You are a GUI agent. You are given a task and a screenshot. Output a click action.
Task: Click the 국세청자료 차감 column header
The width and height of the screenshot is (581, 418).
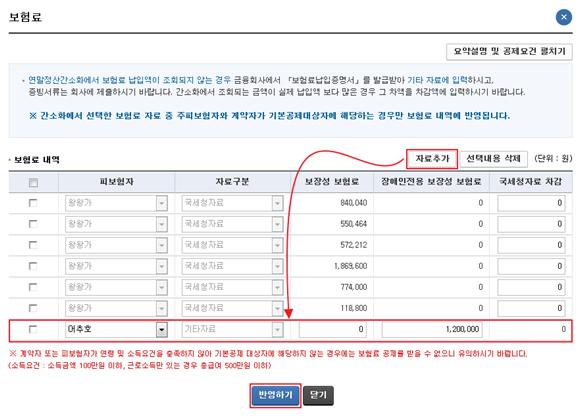531,182
